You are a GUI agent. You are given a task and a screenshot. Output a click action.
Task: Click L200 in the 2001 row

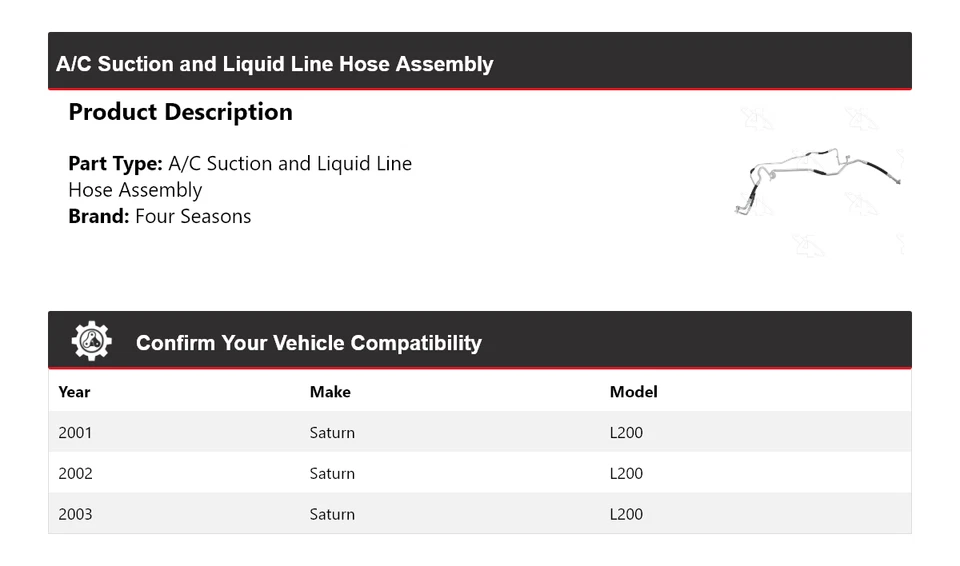pos(626,433)
